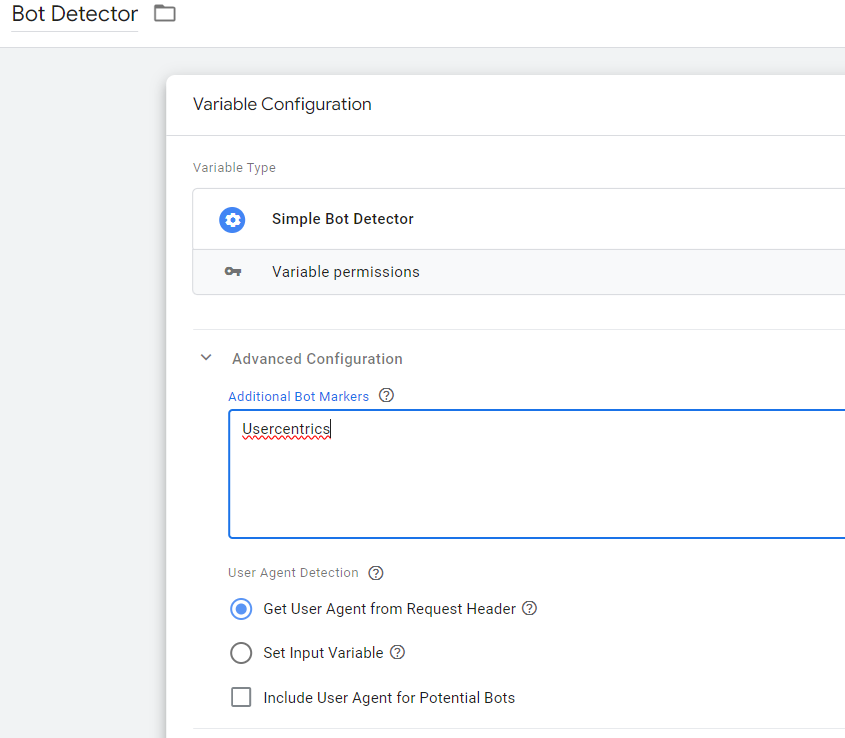Select Get User Agent from Request Header
The width and height of the screenshot is (845, 738).
pyautogui.click(x=241, y=608)
